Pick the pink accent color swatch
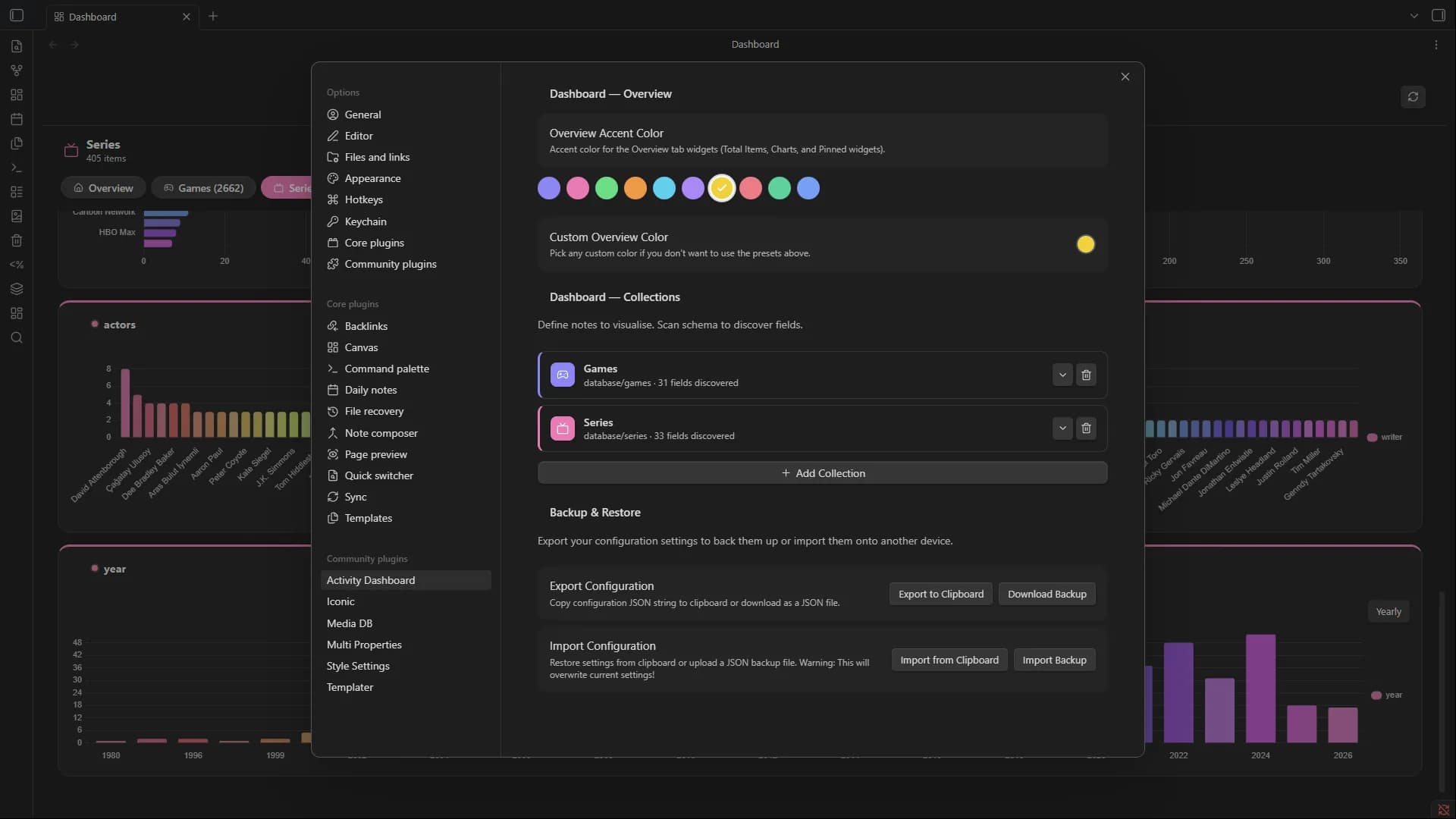This screenshot has width=1456, height=819. pyautogui.click(x=578, y=188)
